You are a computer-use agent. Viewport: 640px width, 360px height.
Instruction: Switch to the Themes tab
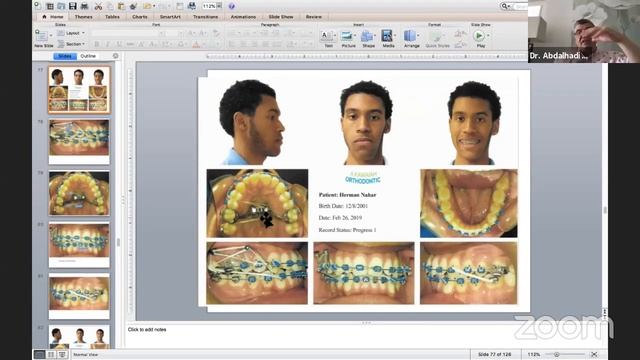tap(84, 17)
